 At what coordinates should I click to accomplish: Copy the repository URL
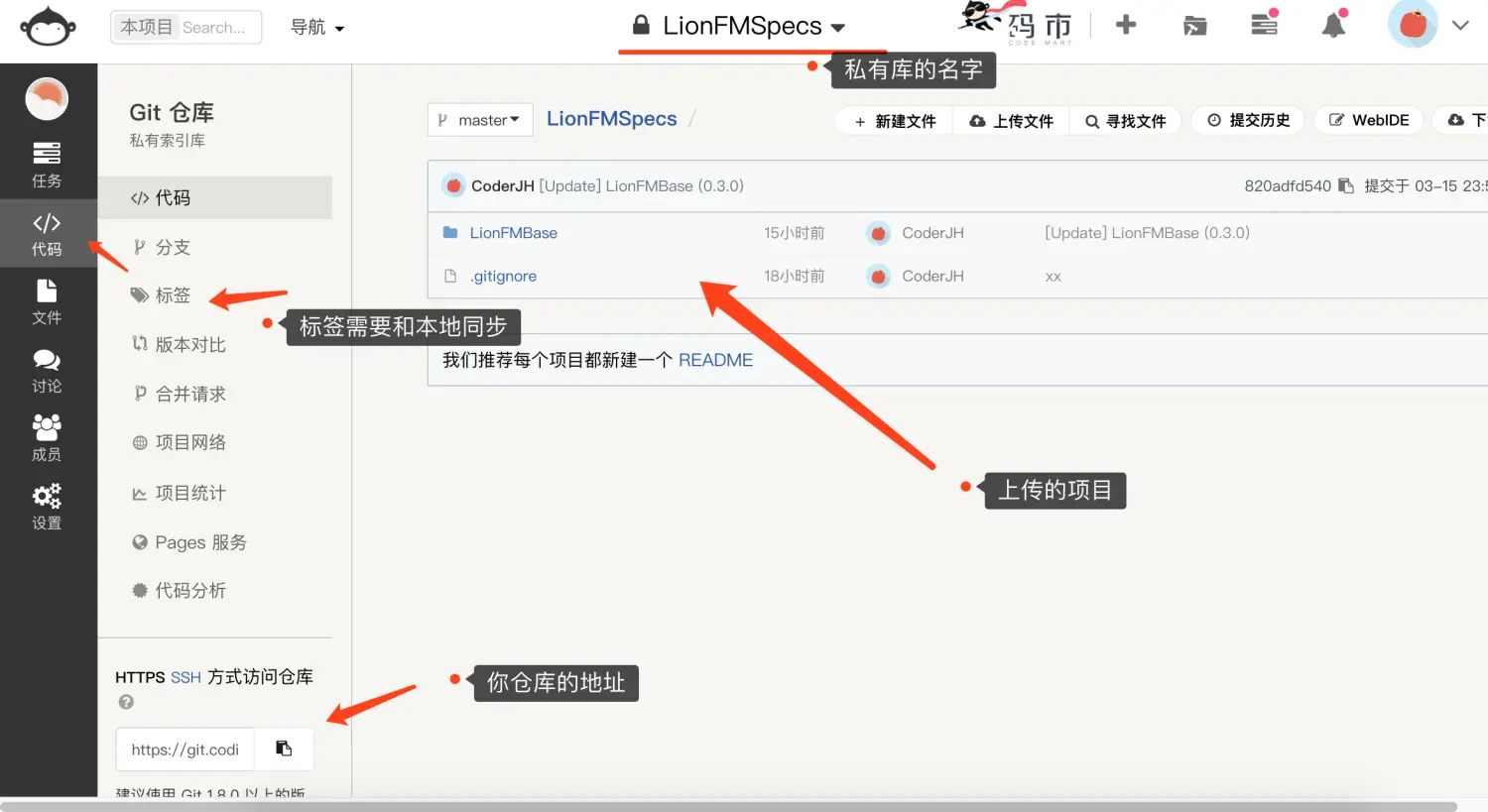(x=284, y=750)
